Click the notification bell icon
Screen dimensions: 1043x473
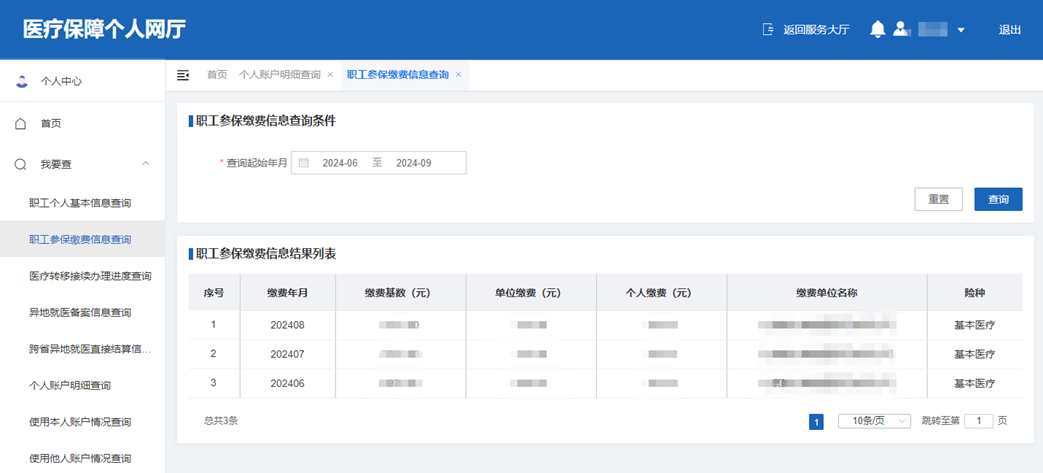[878, 29]
